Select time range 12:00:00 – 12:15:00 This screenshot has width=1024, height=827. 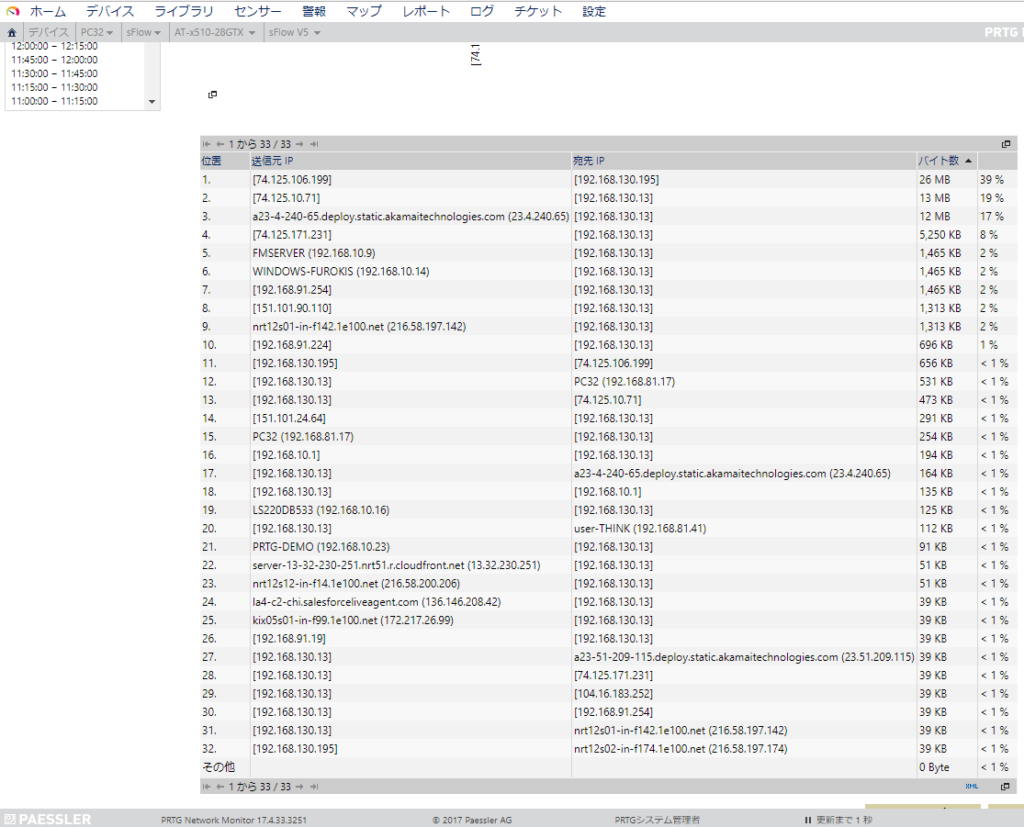tap(54, 46)
